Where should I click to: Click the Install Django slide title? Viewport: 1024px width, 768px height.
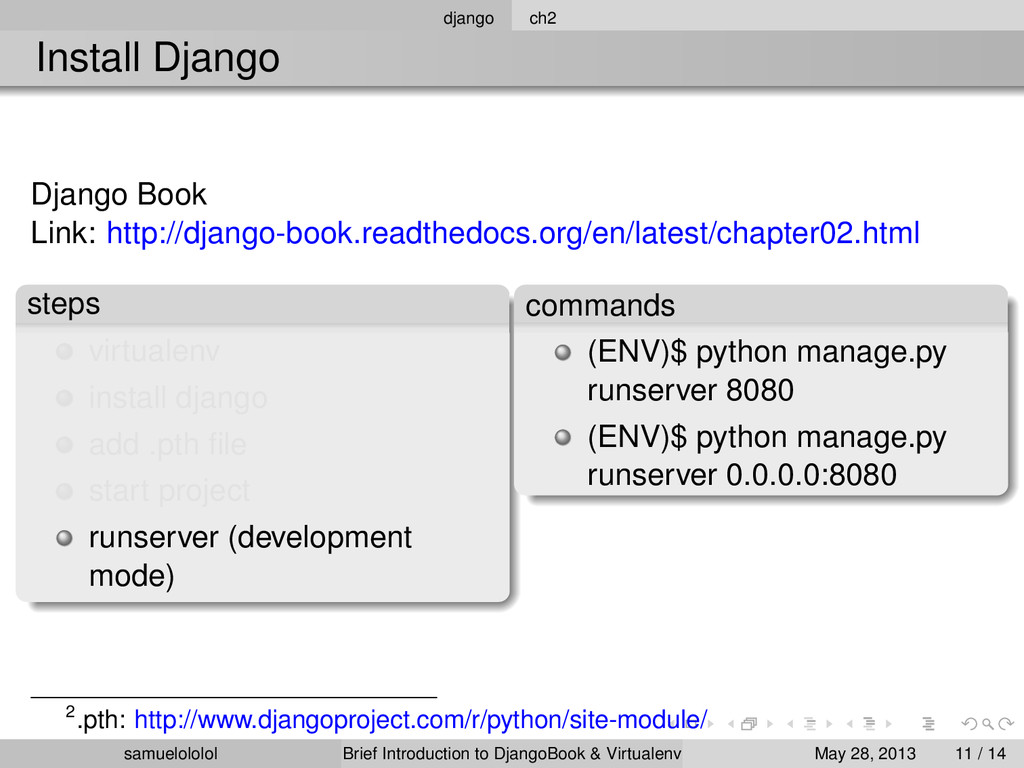pyautogui.click(x=157, y=57)
